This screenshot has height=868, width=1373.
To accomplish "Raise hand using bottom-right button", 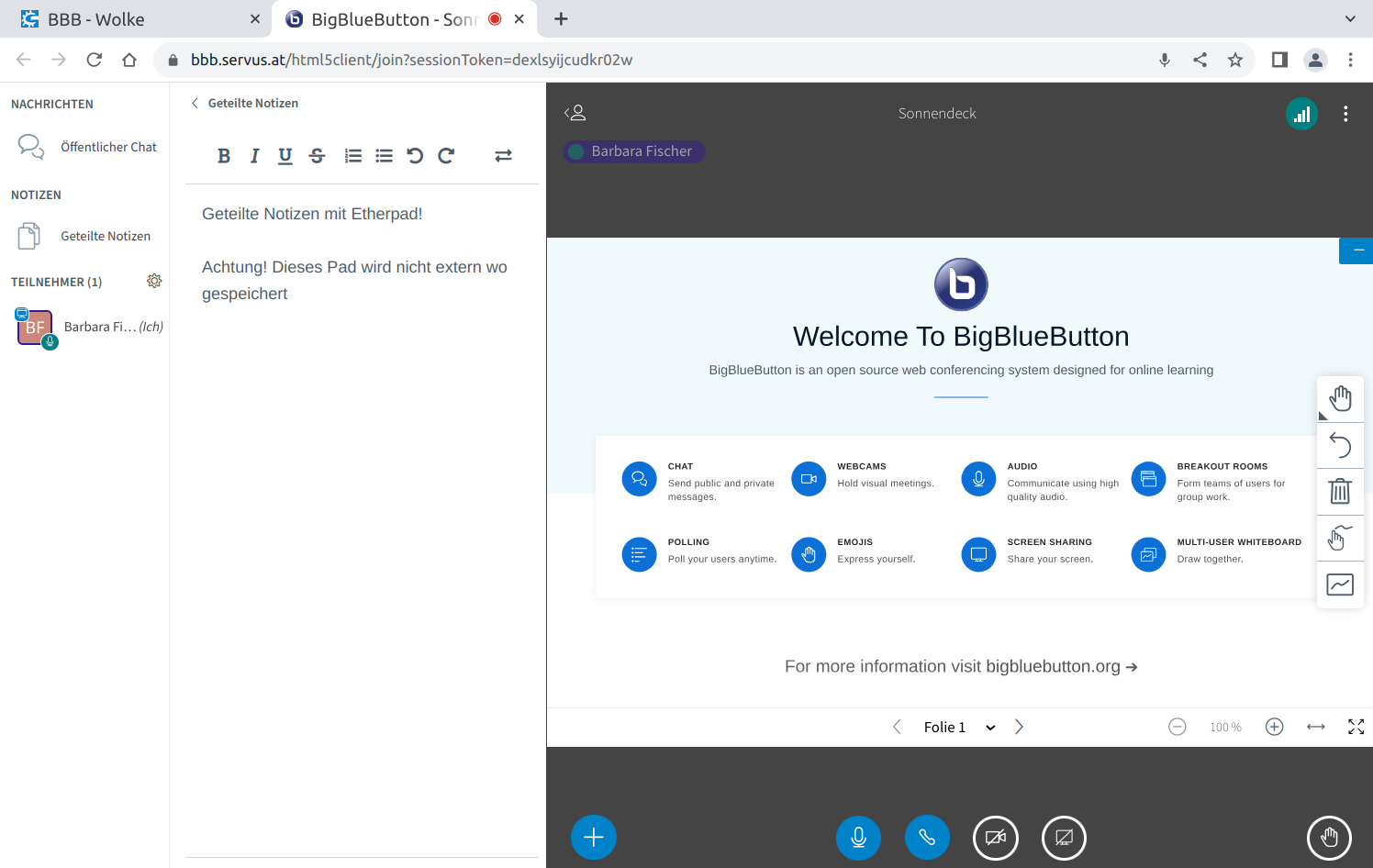I will pos(1329,838).
